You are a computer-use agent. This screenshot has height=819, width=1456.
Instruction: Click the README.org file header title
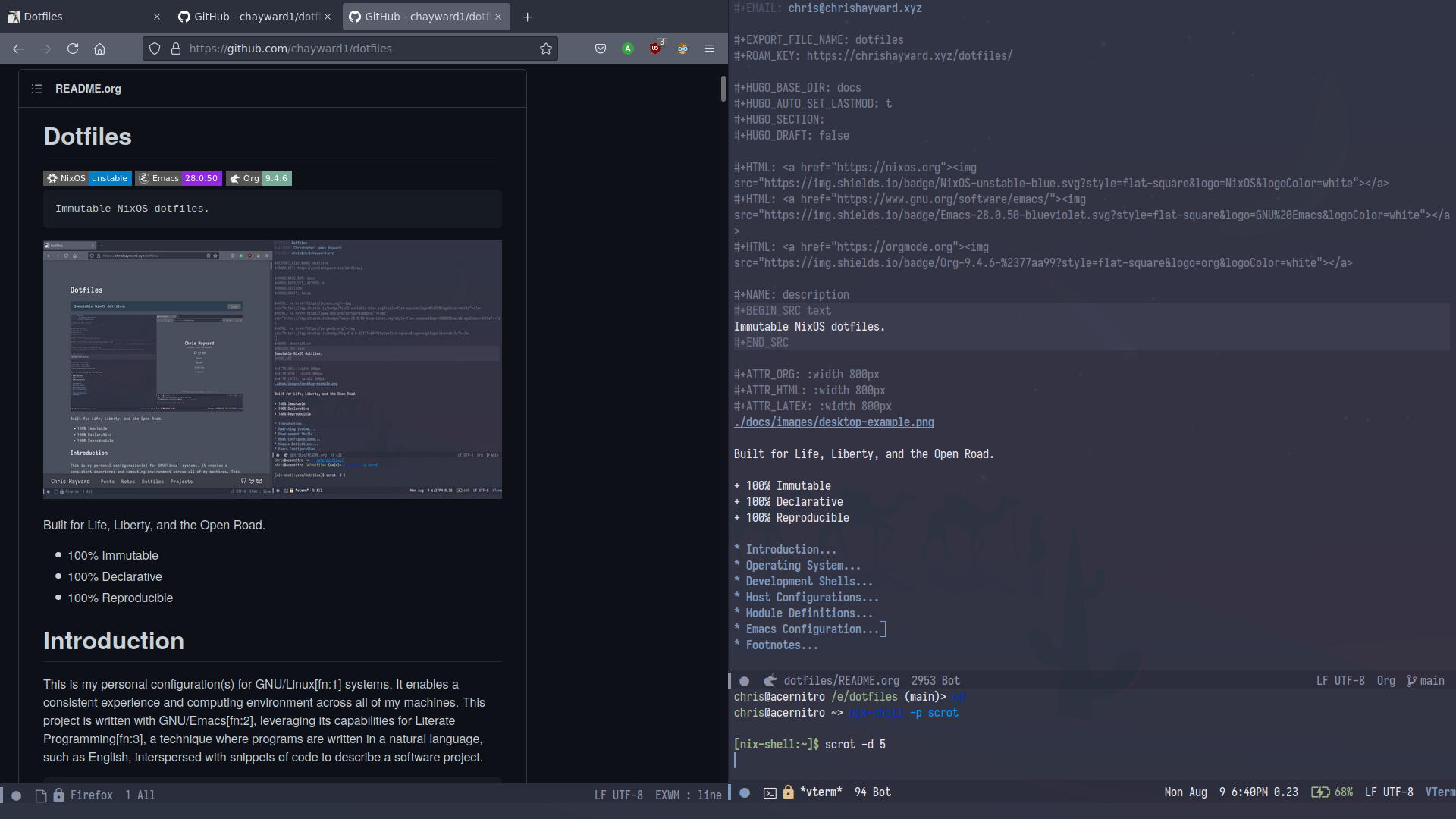click(88, 89)
